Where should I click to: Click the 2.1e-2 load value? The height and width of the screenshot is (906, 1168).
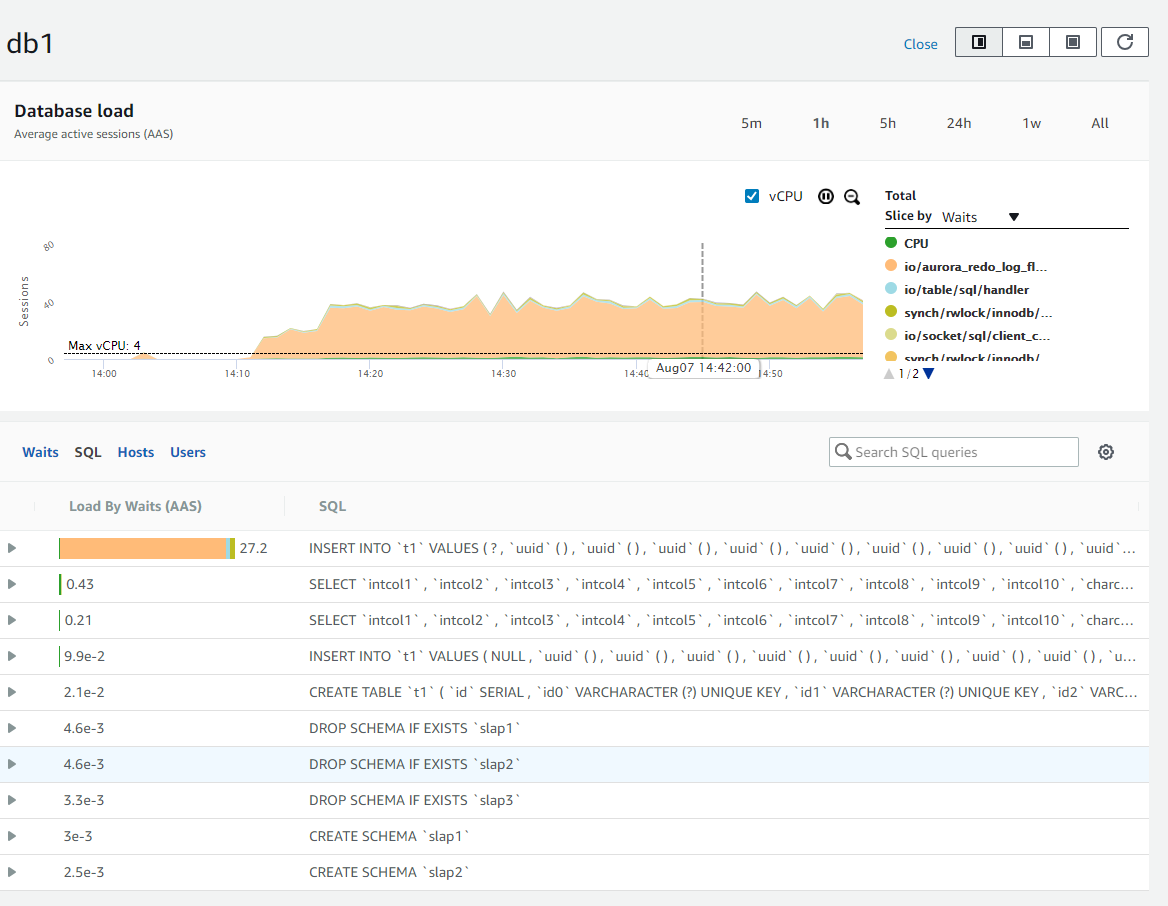click(84, 692)
